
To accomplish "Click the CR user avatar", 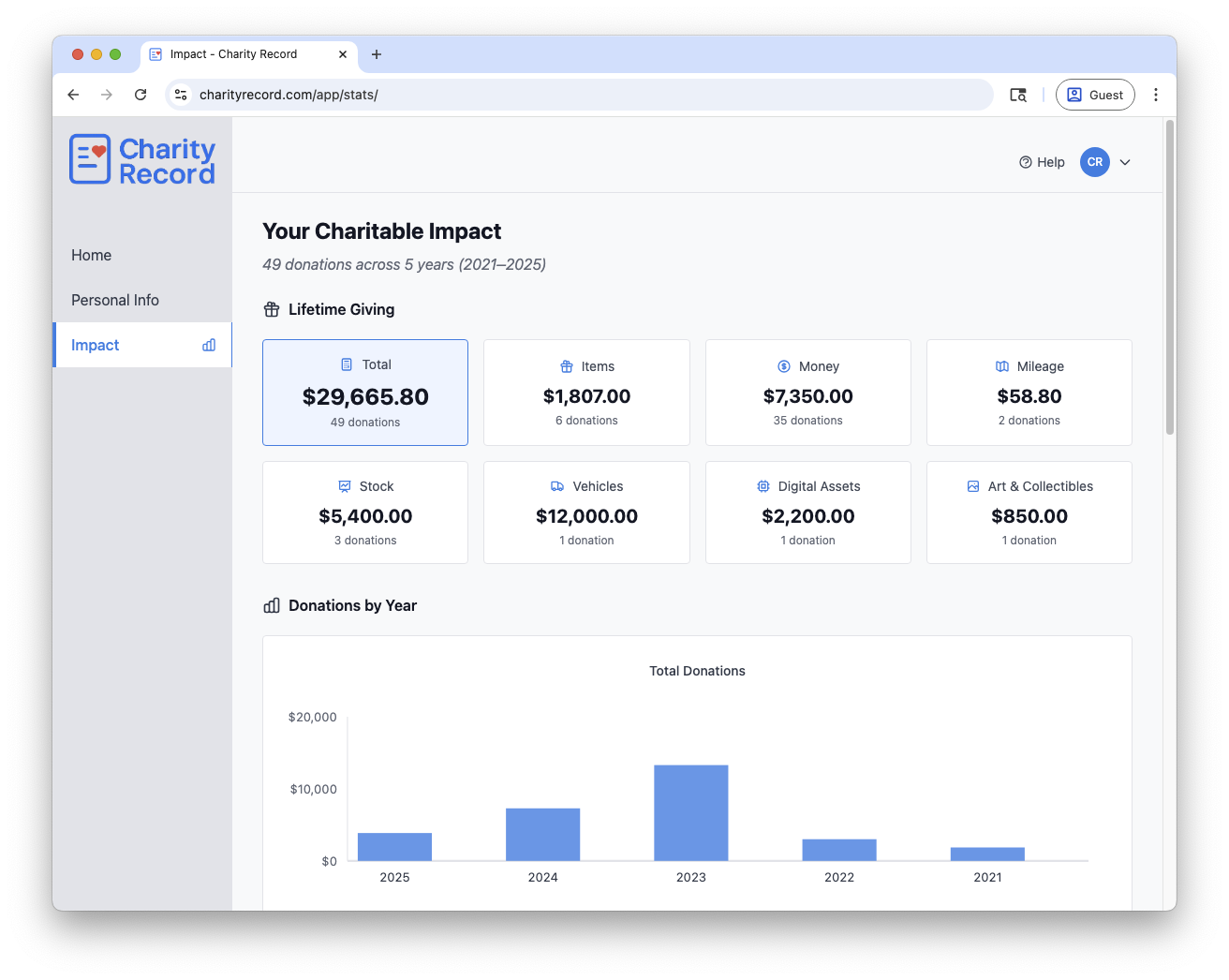I will (x=1094, y=162).
